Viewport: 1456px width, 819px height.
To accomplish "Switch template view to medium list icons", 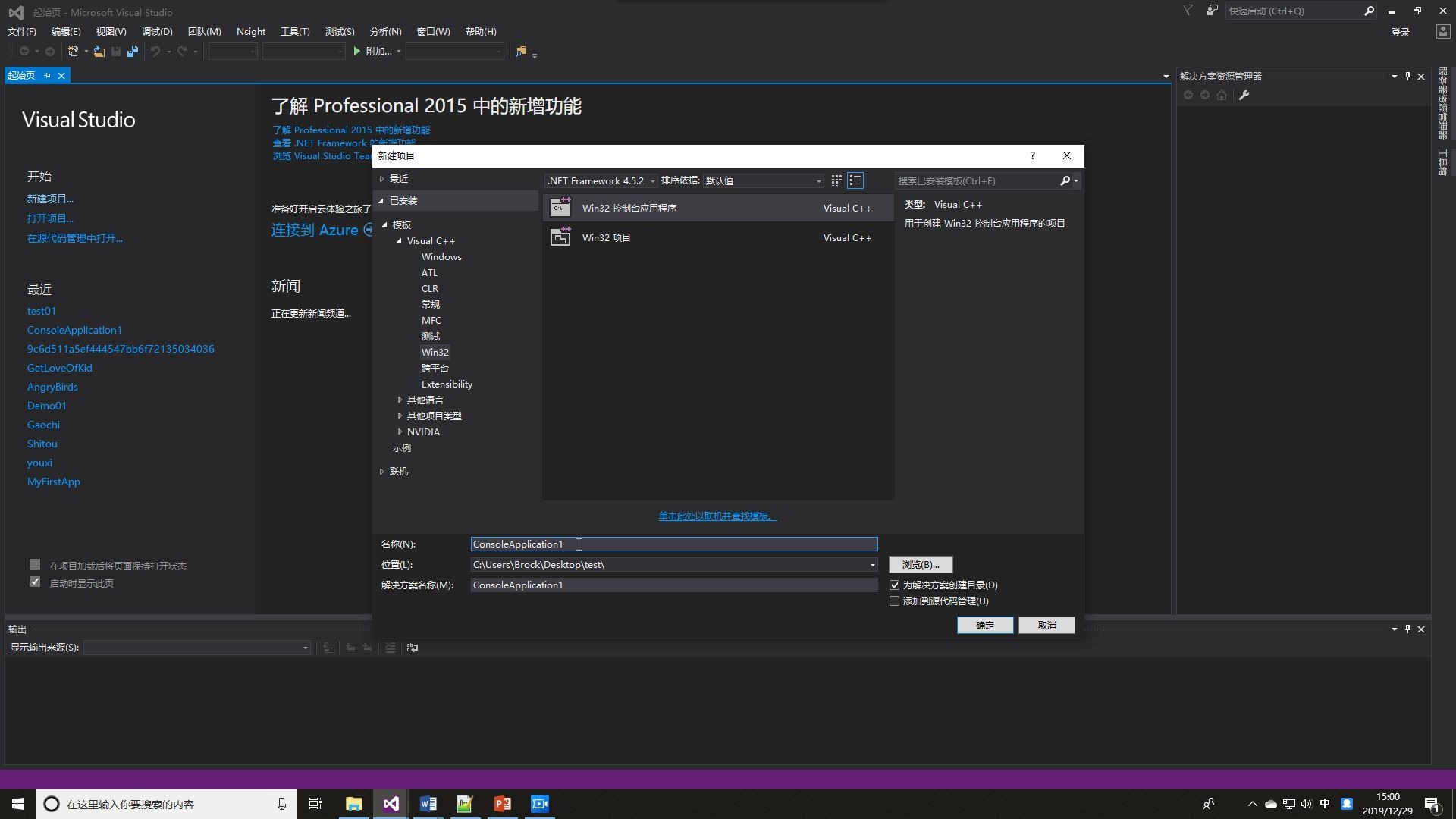I will coord(855,180).
